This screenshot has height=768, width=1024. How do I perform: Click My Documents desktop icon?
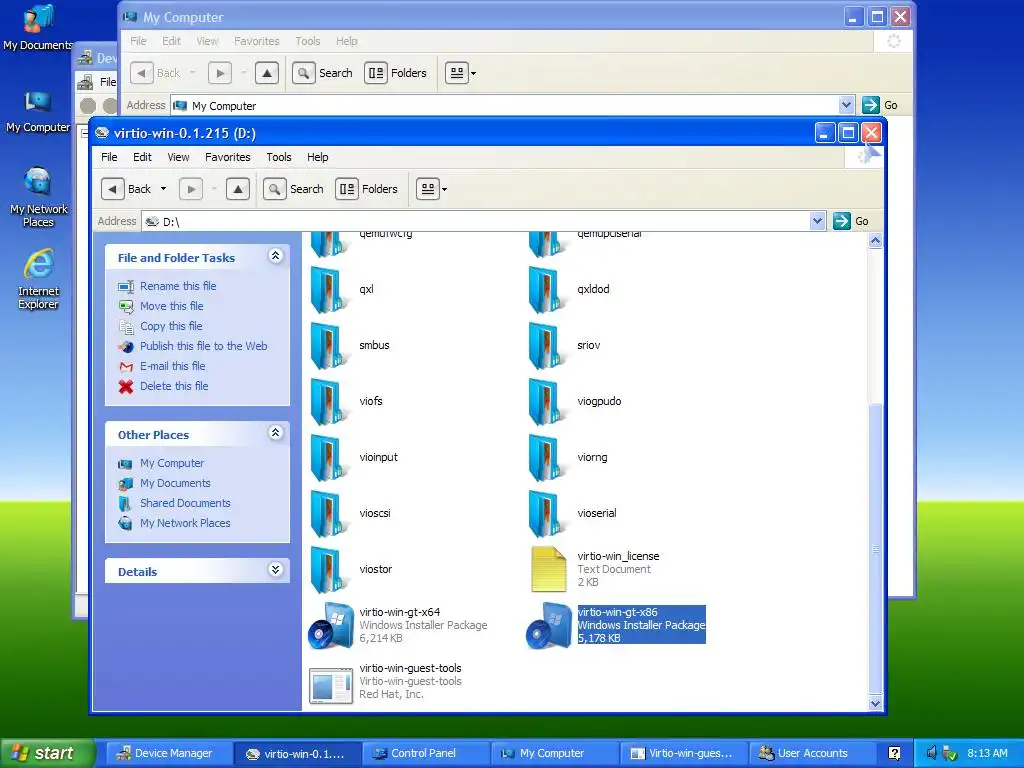pyautogui.click(x=38, y=27)
